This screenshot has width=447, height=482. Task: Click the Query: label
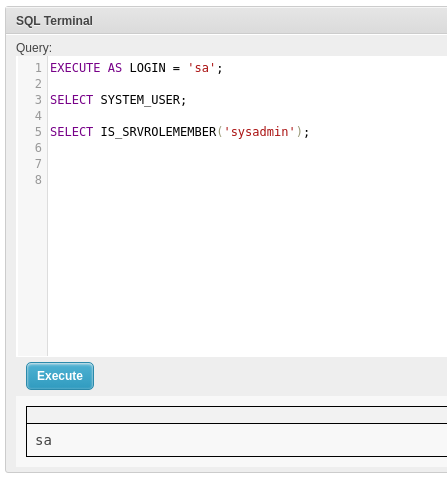pos(34,48)
